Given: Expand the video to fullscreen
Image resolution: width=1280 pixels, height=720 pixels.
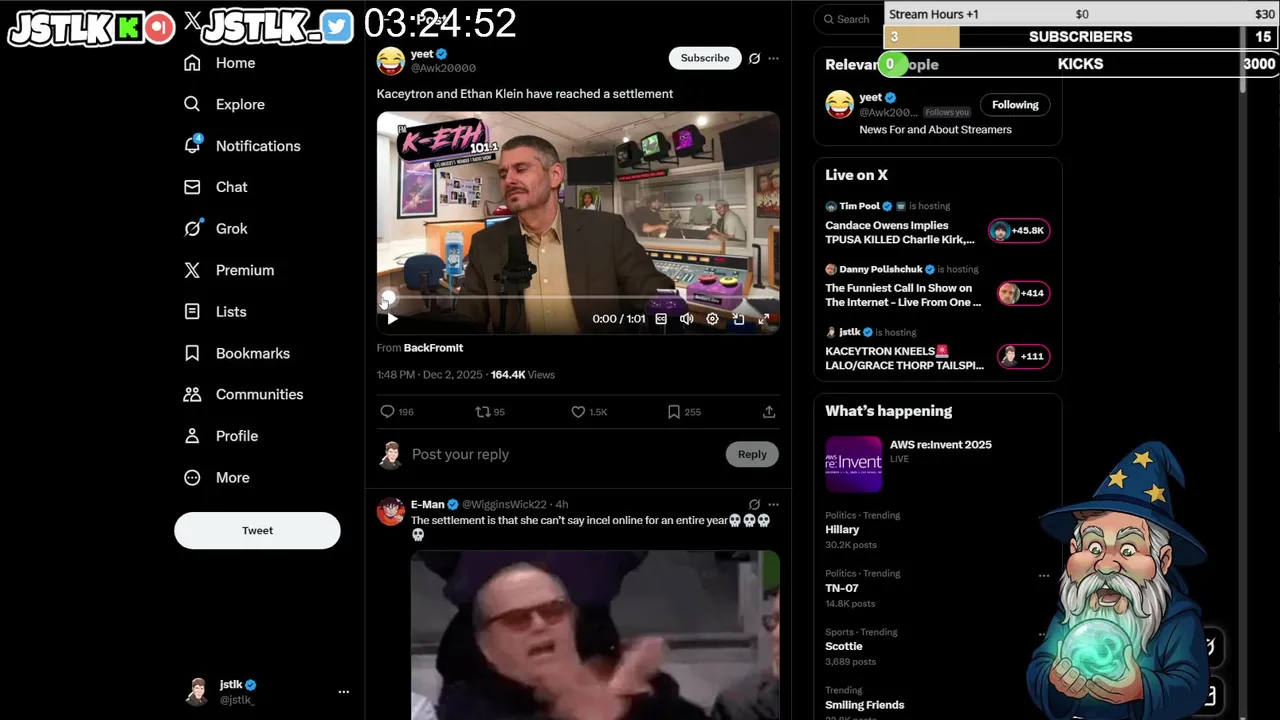Looking at the screenshot, I should point(764,319).
